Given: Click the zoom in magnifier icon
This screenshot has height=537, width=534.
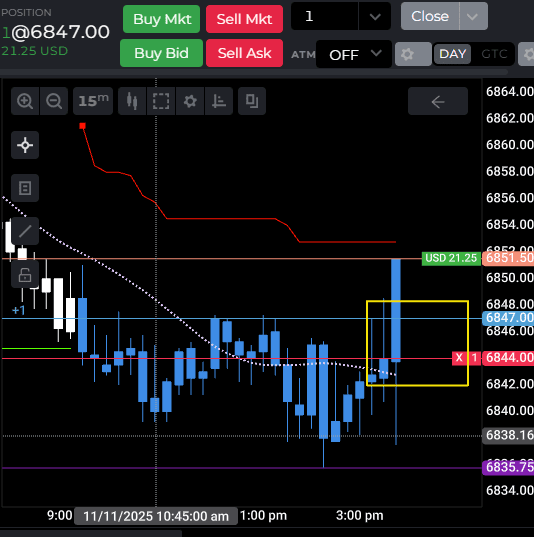Looking at the screenshot, I should tap(25, 101).
